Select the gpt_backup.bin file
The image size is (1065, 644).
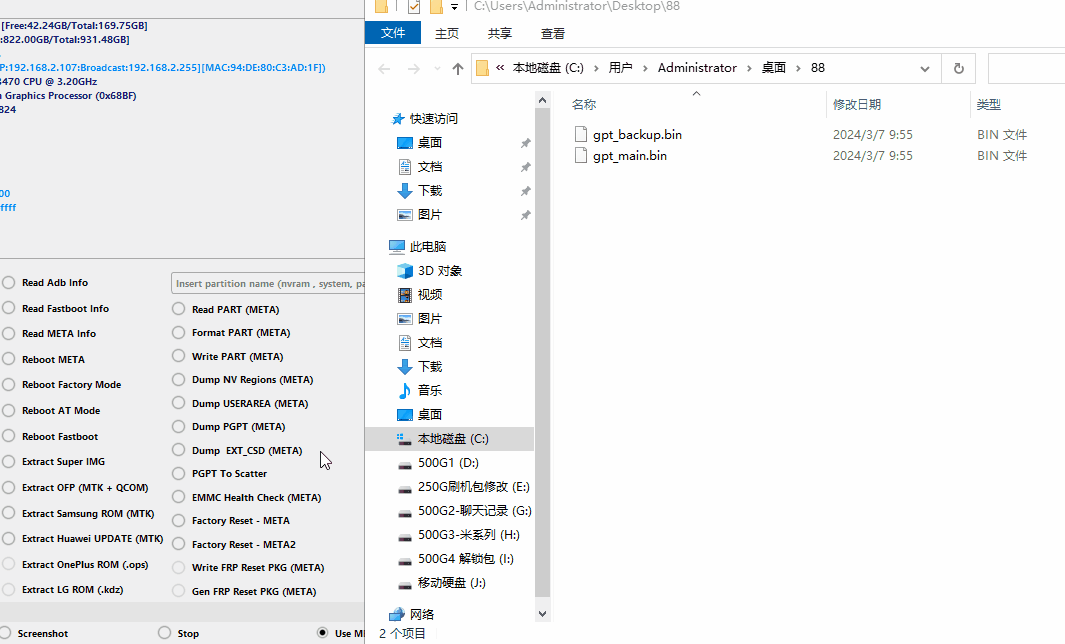click(x=637, y=135)
